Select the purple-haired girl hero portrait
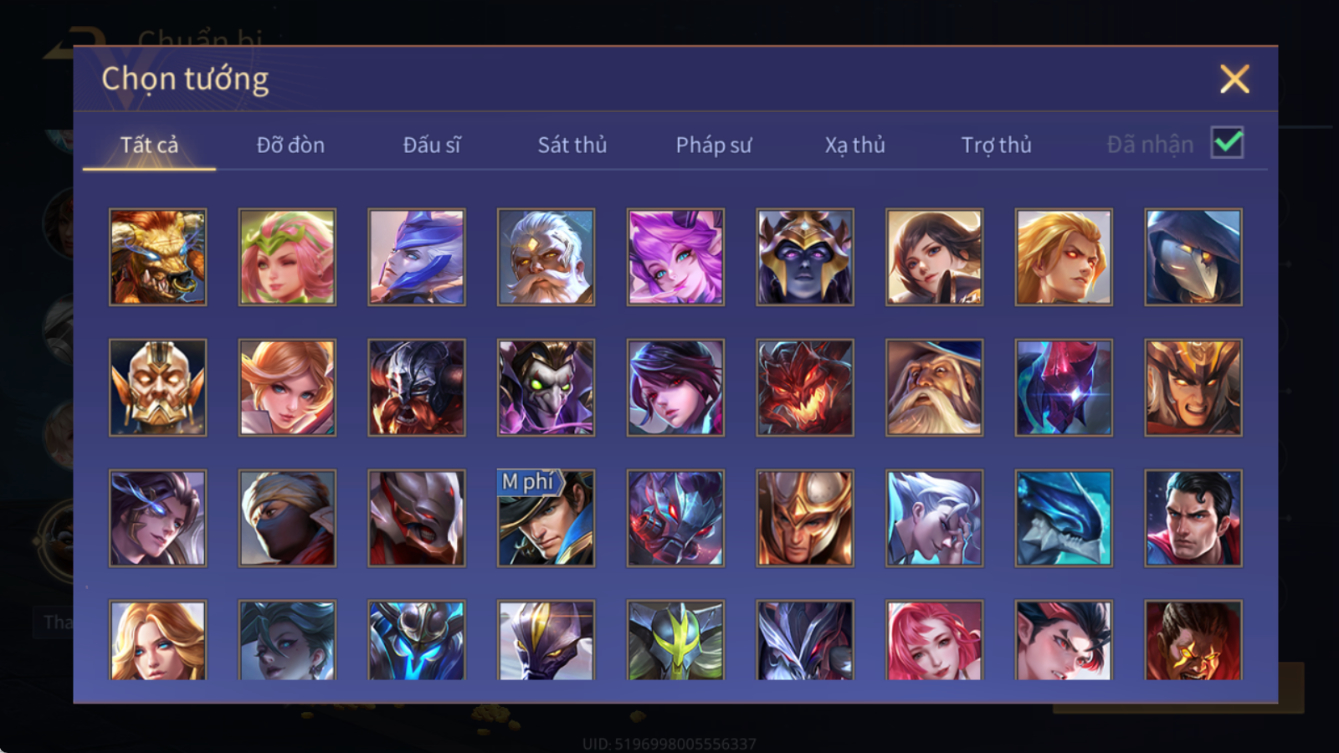The image size is (1339, 753). (675, 257)
